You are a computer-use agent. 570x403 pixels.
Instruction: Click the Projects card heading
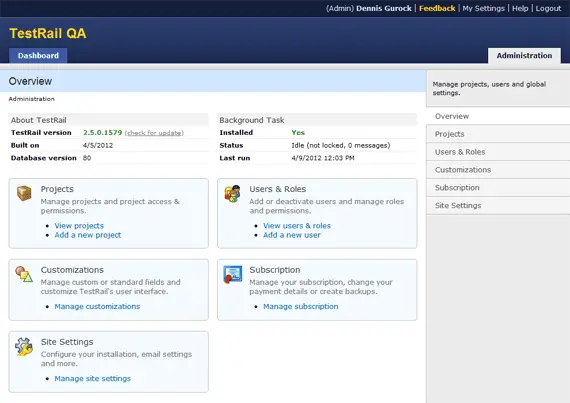click(x=57, y=189)
